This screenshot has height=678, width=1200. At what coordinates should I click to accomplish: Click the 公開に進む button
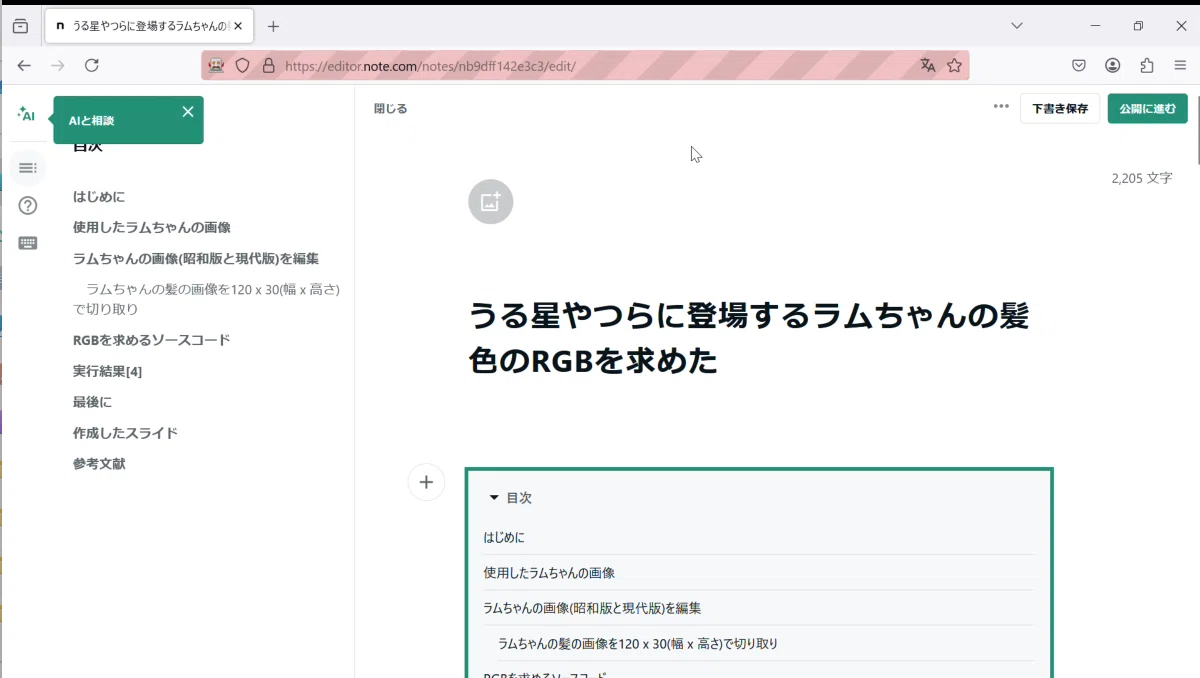point(1148,108)
